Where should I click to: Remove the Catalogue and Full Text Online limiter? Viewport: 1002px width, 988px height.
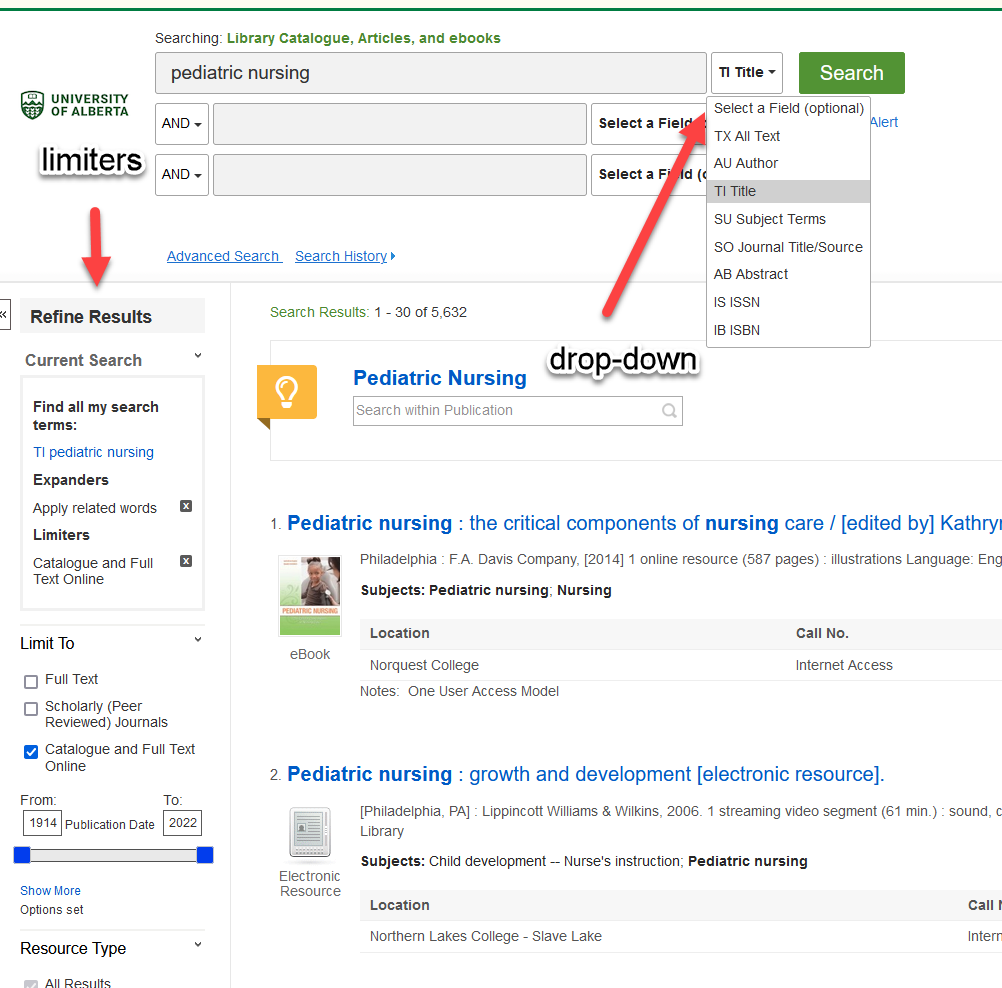point(186,561)
